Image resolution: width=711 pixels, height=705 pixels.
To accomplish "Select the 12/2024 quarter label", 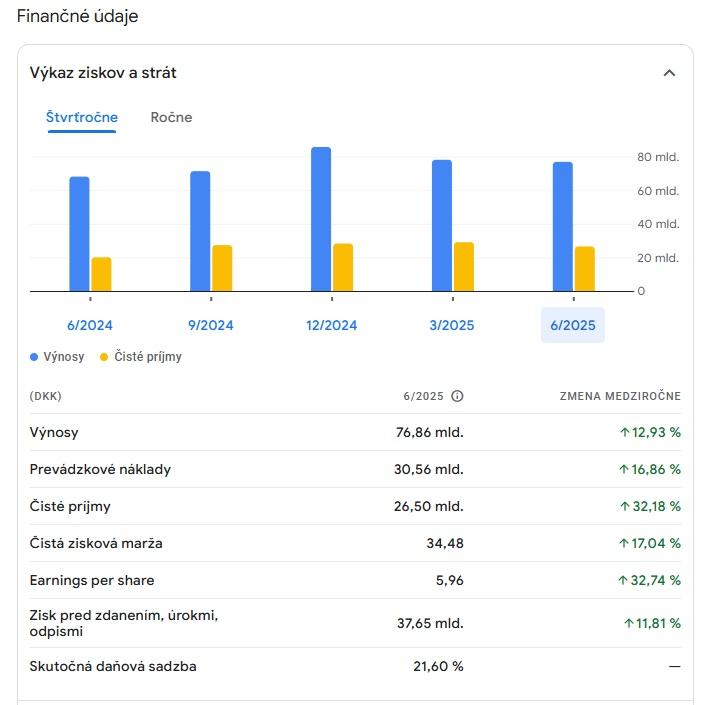I will tap(332, 325).
